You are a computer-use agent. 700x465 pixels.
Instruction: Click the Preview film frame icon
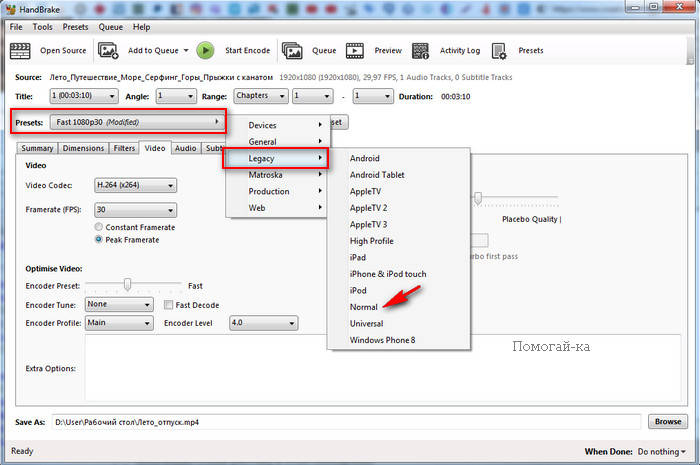pos(355,51)
